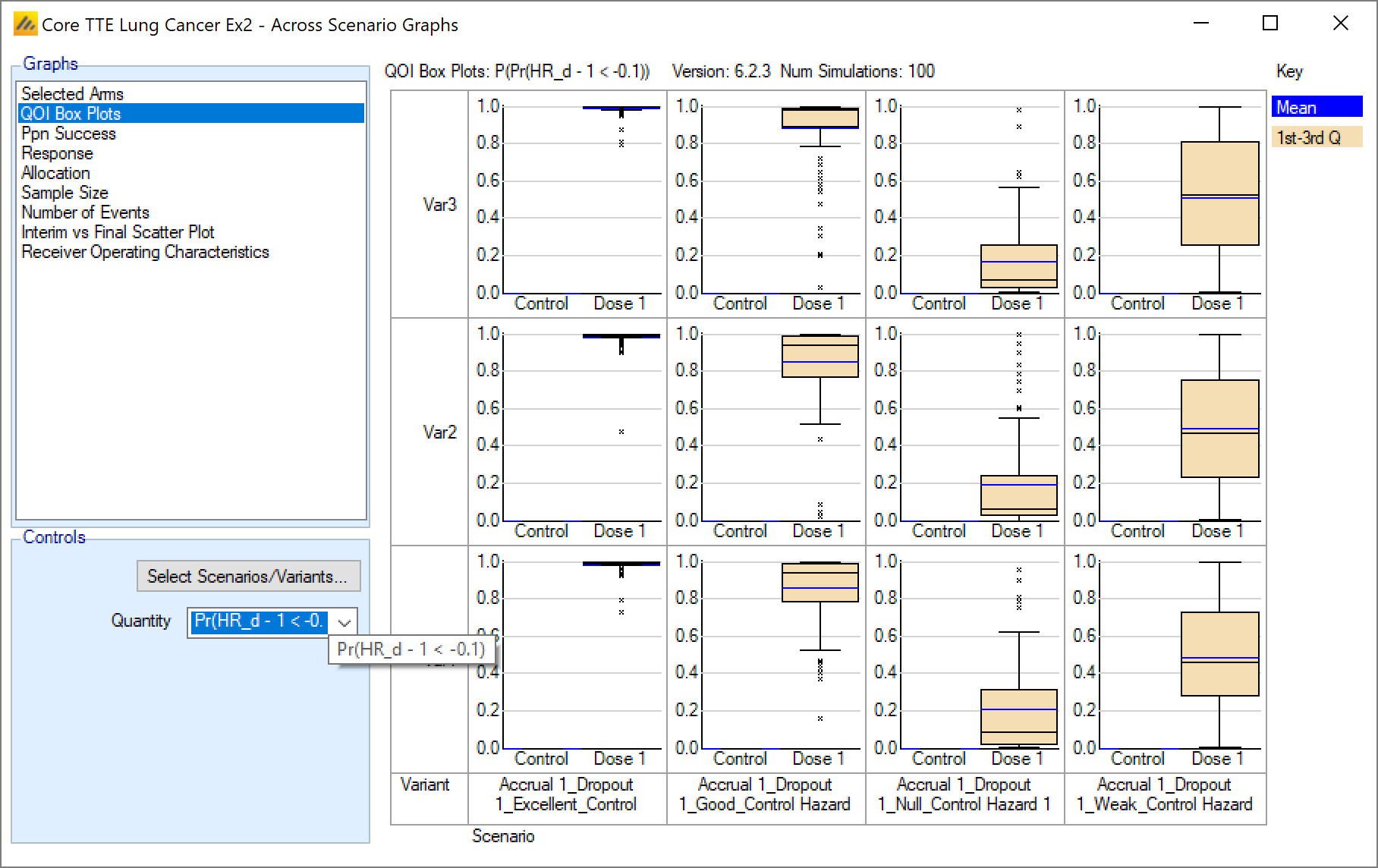The height and width of the screenshot is (868, 1378).
Task: Click the app icon in the title bar
Action: coord(25,25)
